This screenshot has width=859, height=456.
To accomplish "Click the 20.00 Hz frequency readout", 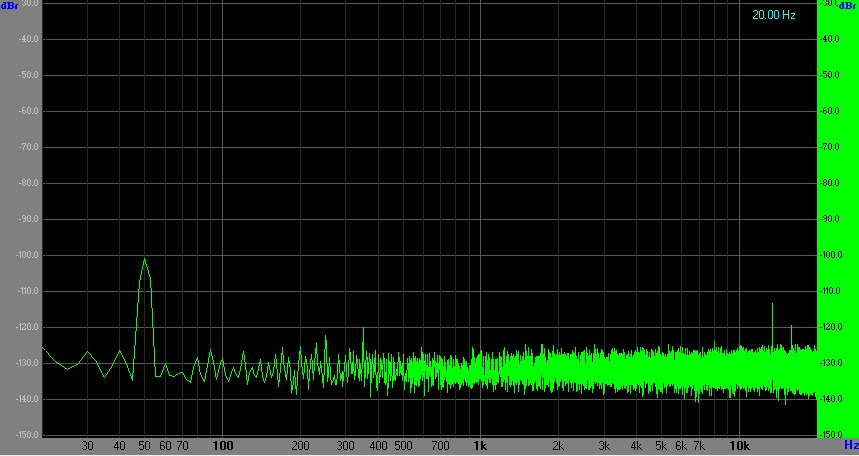I will point(773,15).
